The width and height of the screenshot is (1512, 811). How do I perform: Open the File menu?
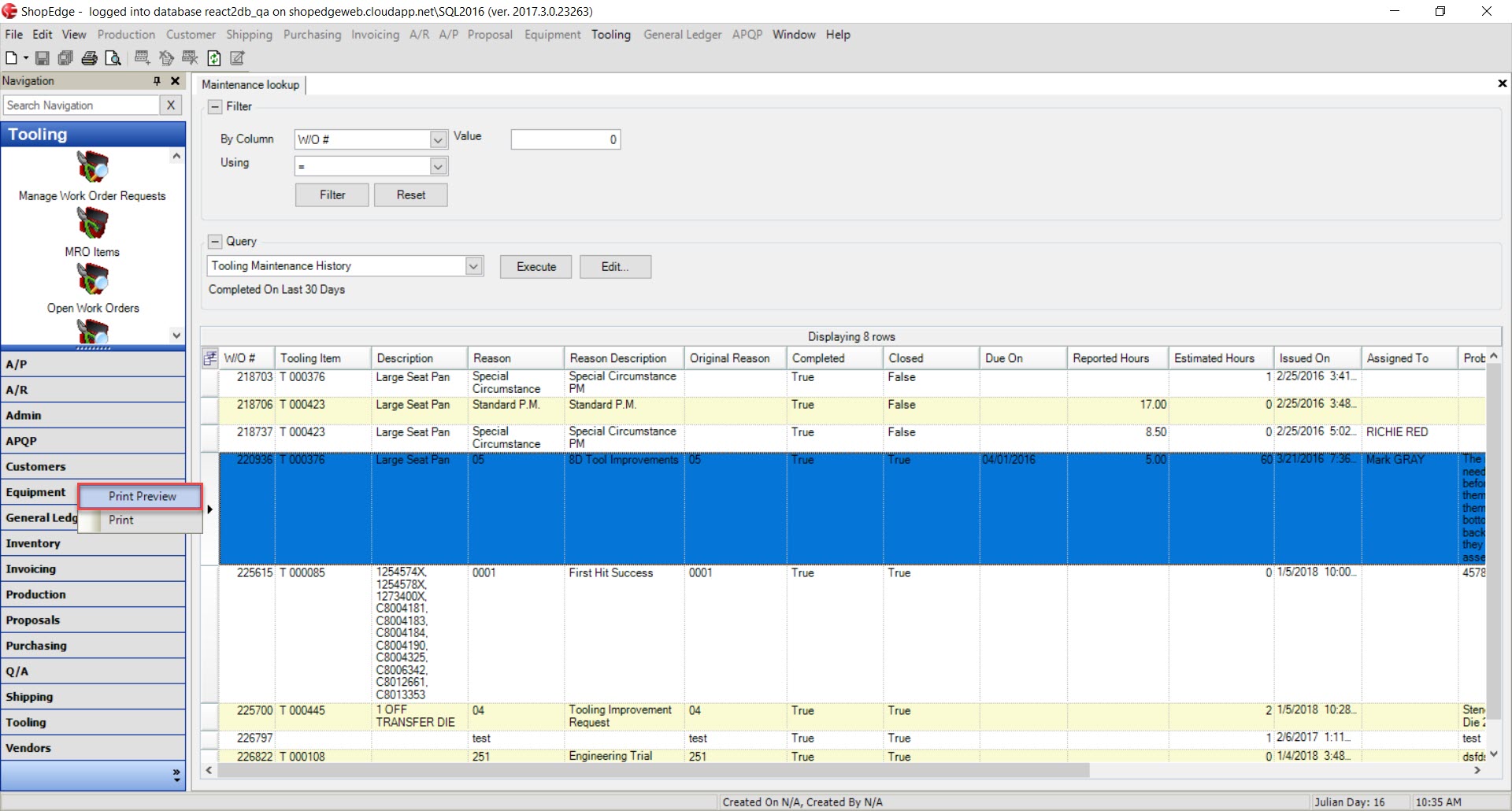13,35
